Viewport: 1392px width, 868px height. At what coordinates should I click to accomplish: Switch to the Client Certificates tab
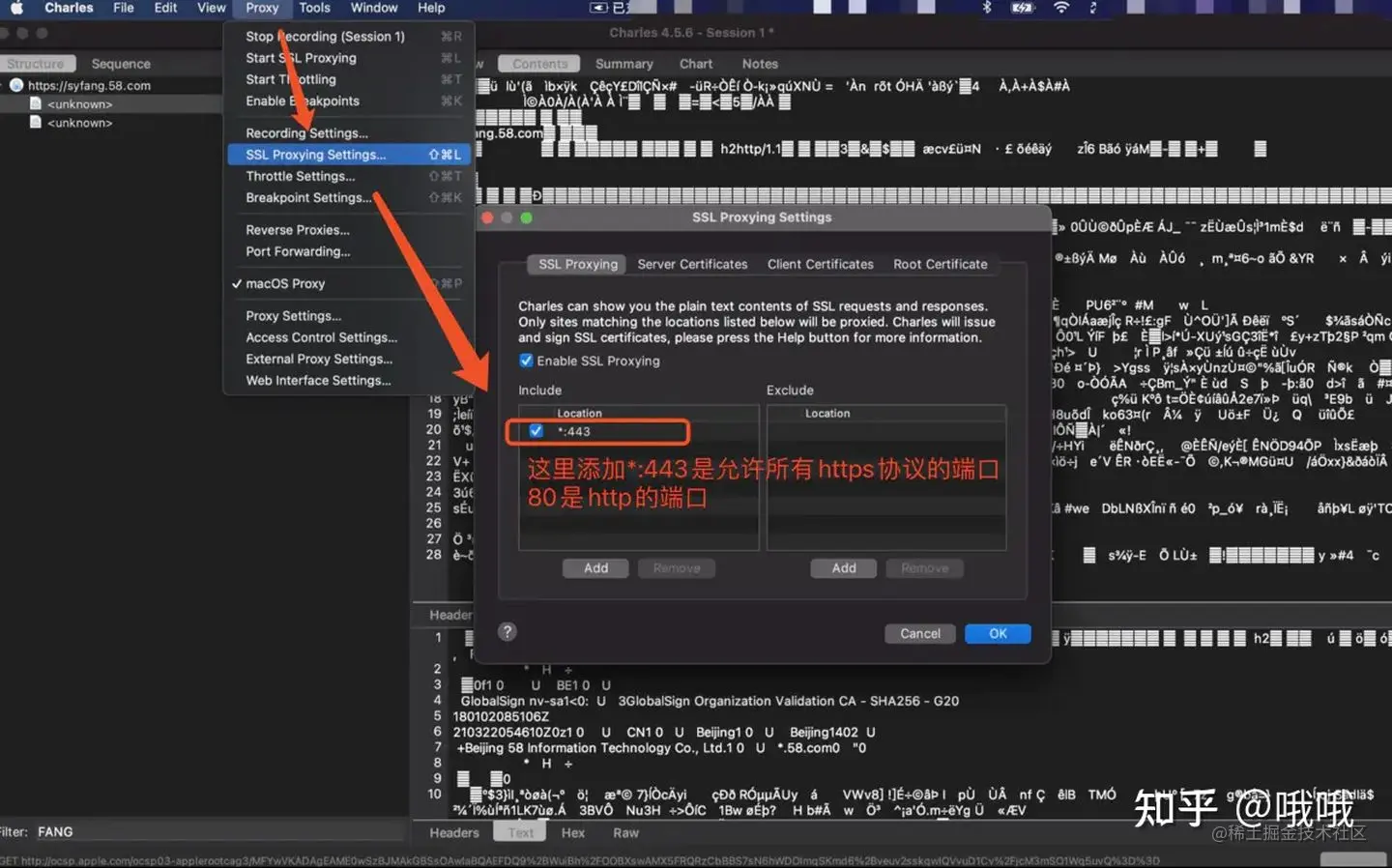click(x=821, y=264)
